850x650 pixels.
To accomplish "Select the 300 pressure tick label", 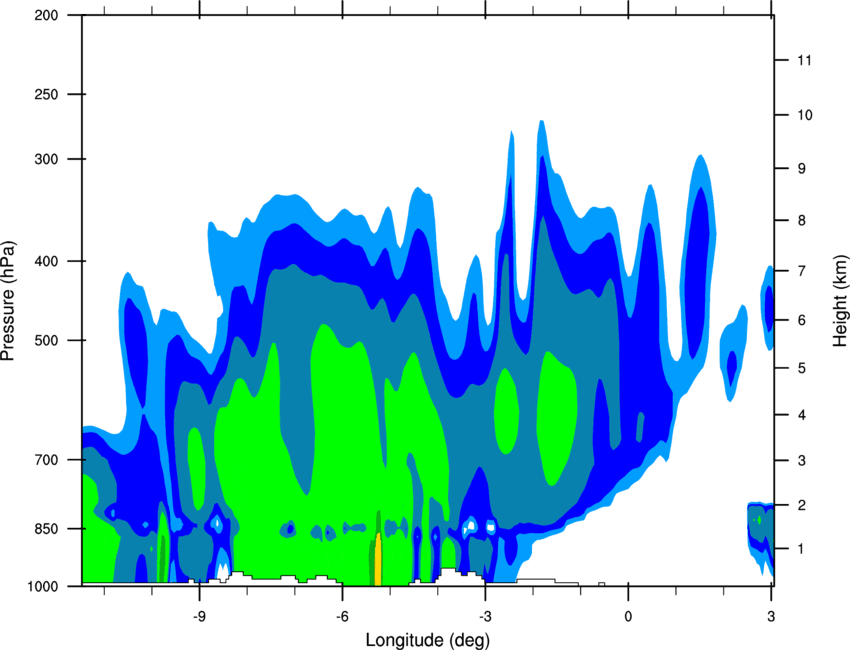I will click(46, 159).
